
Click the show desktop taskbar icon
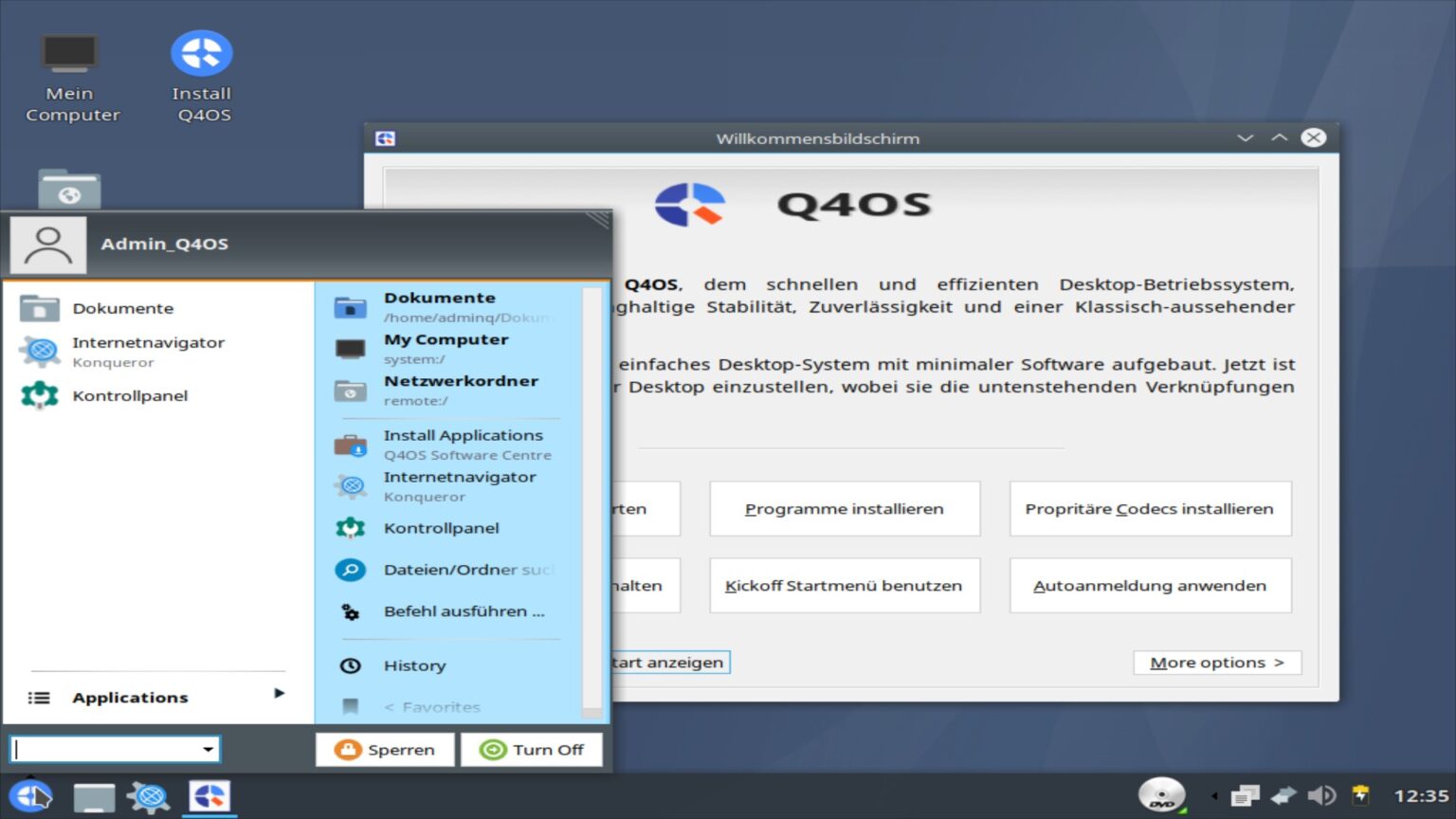tap(94, 796)
